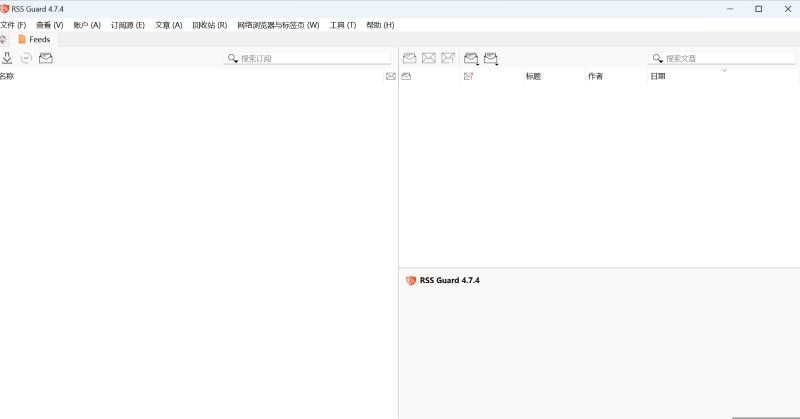
Task: Open the 查看 (V) menu
Action: pos(49,25)
